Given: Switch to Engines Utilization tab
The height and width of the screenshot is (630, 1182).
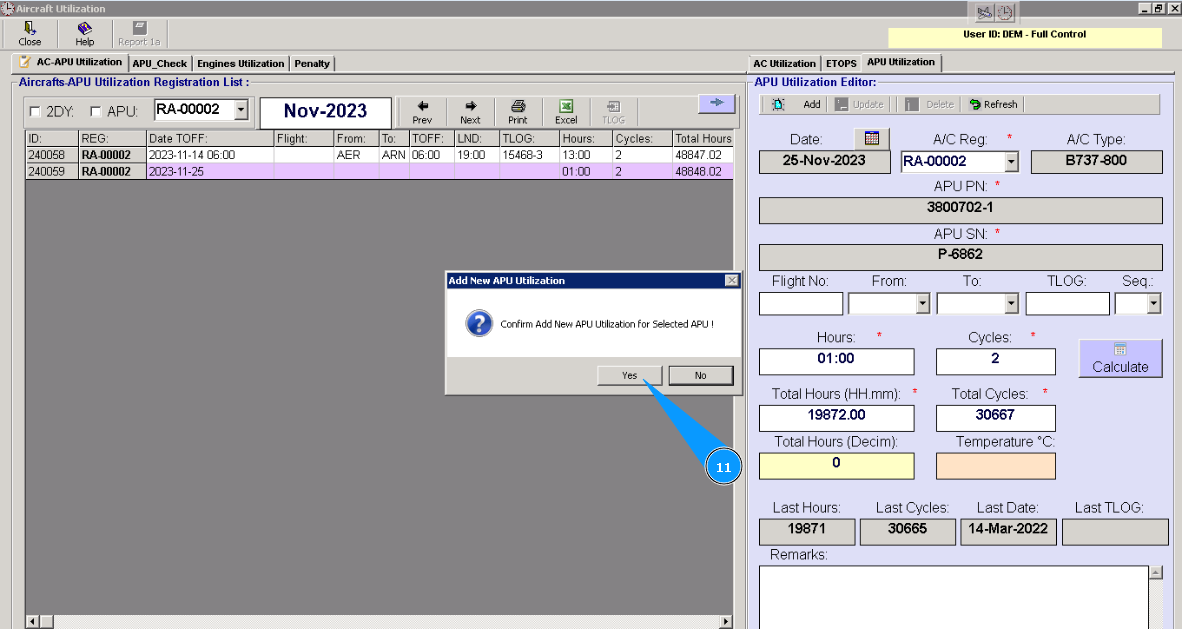Looking at the screenshot, I should tap(240, 64).
